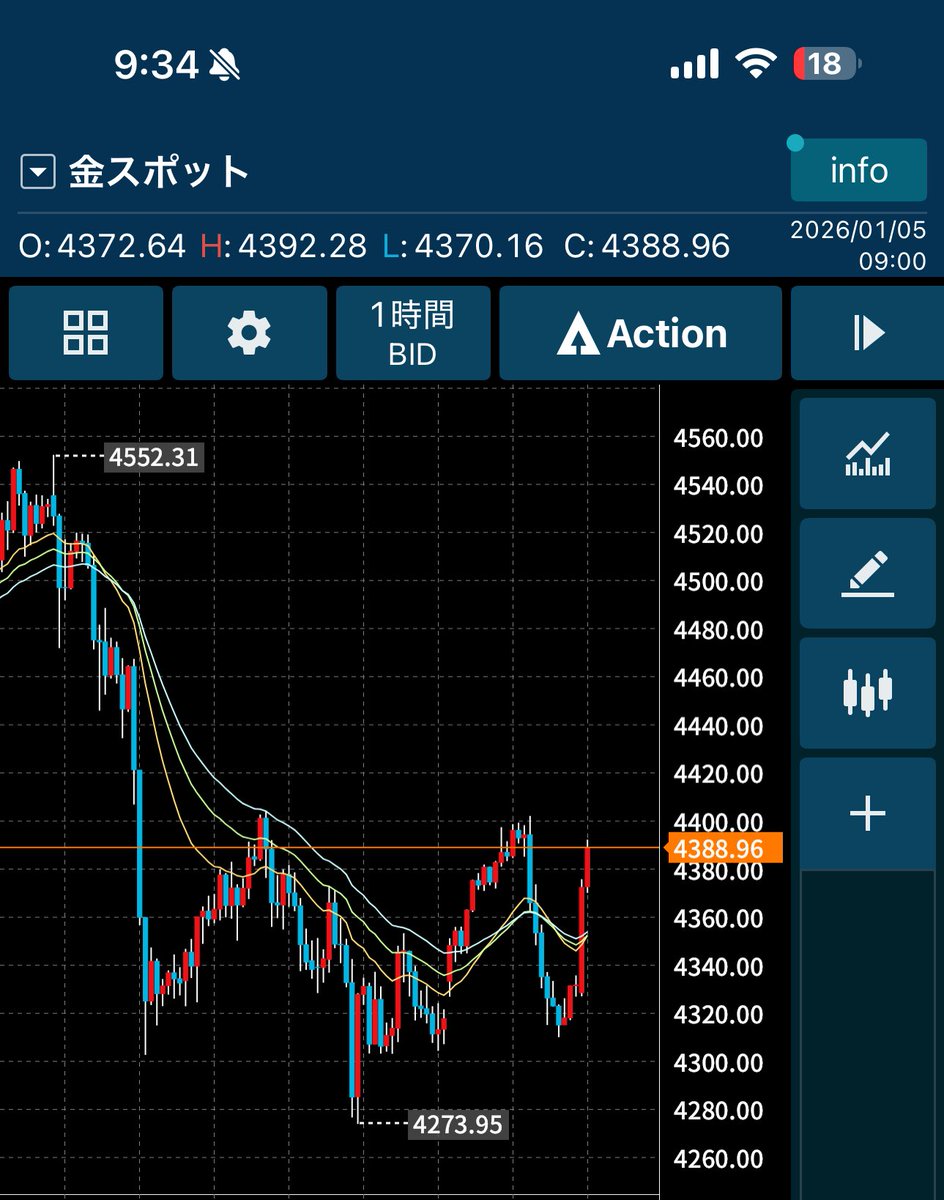Tap the high value 4392.28
944x1200 pixels.
(303, 246)
